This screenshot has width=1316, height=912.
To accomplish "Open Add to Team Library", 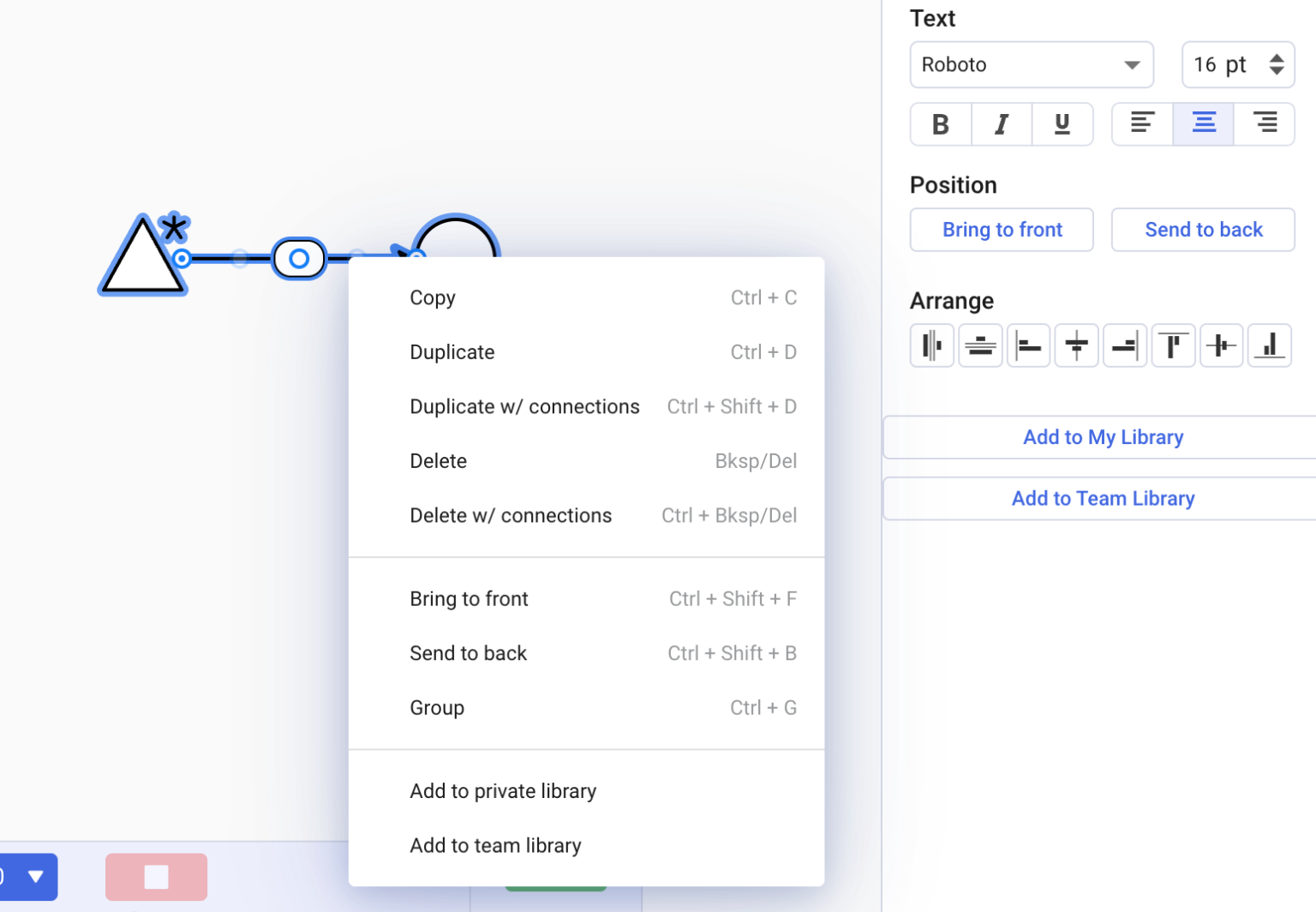I will 1103,498.
